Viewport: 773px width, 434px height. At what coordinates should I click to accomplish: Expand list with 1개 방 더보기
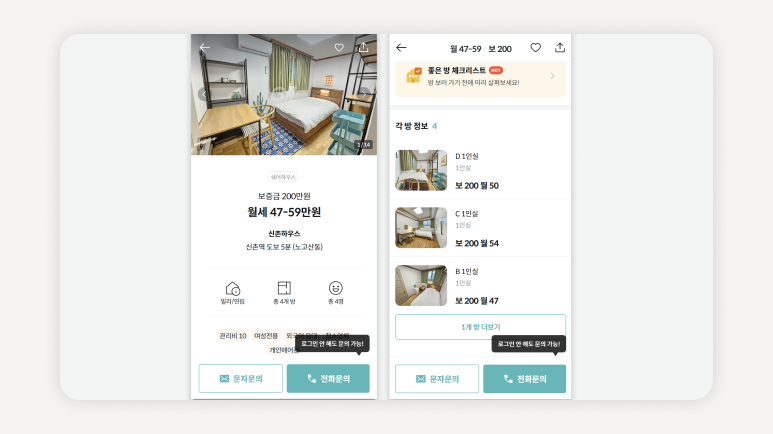click(x=481, y=327)
